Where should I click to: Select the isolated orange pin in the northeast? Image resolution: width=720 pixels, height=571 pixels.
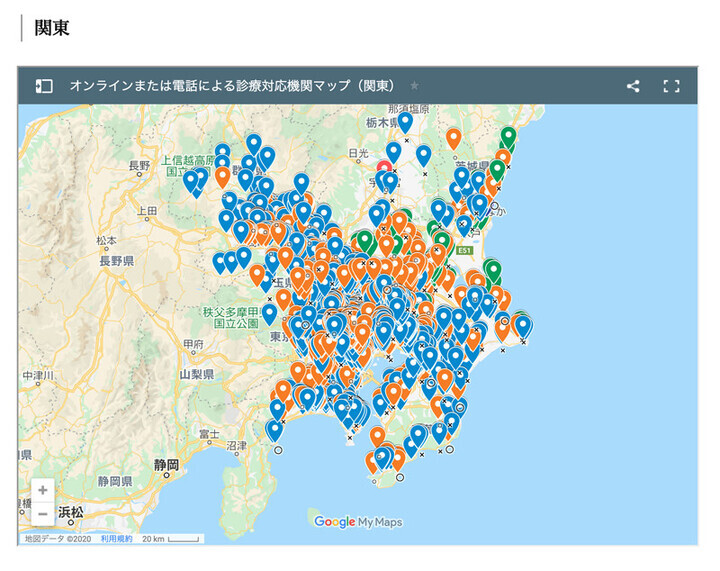pyautogui.click(x=453, y=138)
